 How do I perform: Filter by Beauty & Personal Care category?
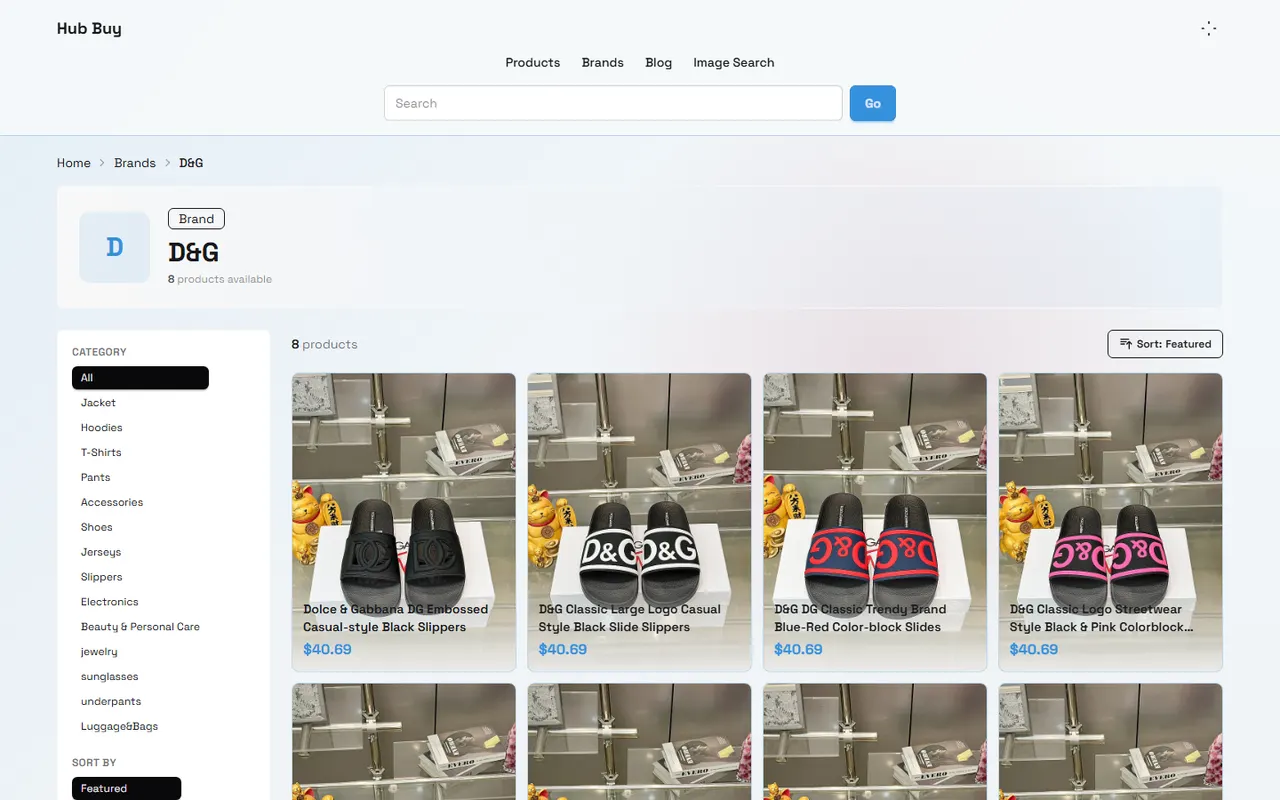[140, 627]
